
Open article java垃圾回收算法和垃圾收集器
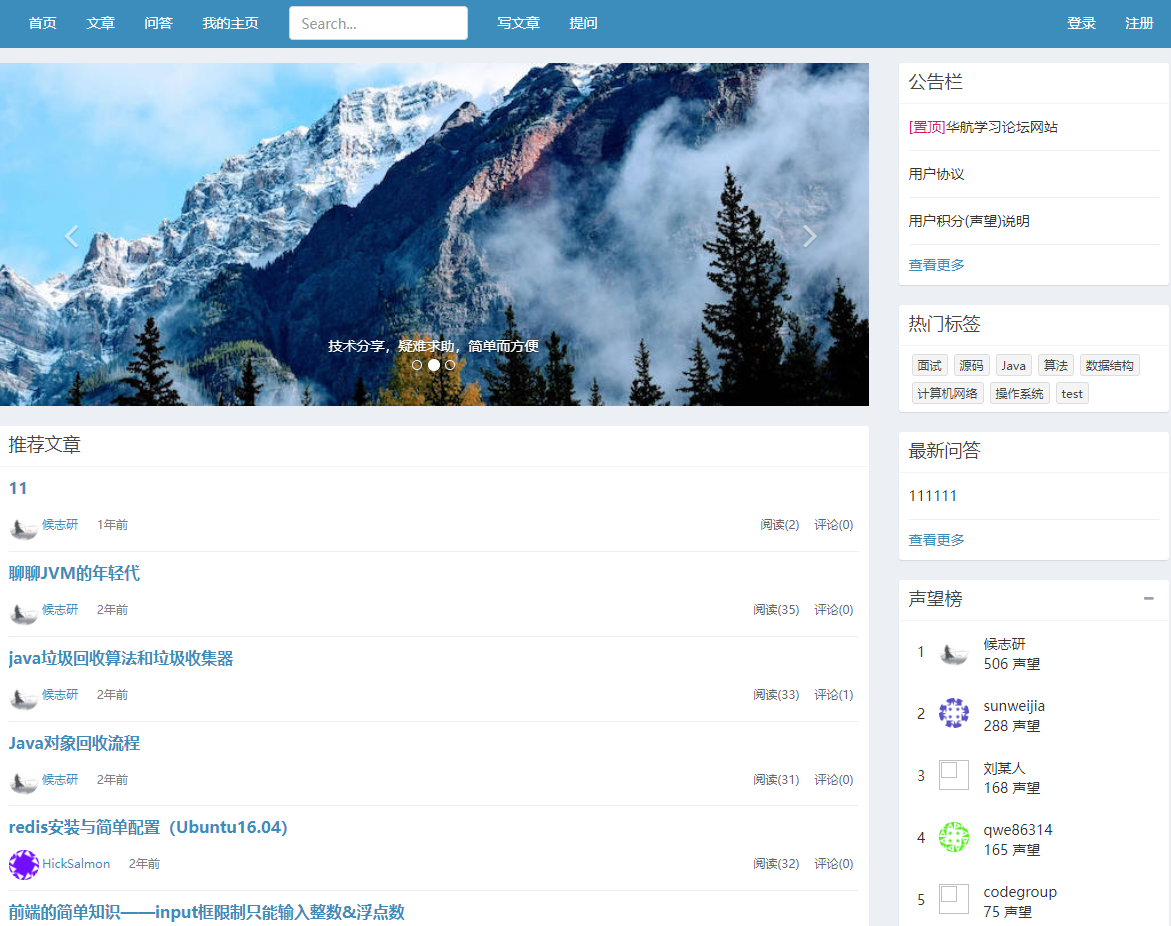point(121,658)
